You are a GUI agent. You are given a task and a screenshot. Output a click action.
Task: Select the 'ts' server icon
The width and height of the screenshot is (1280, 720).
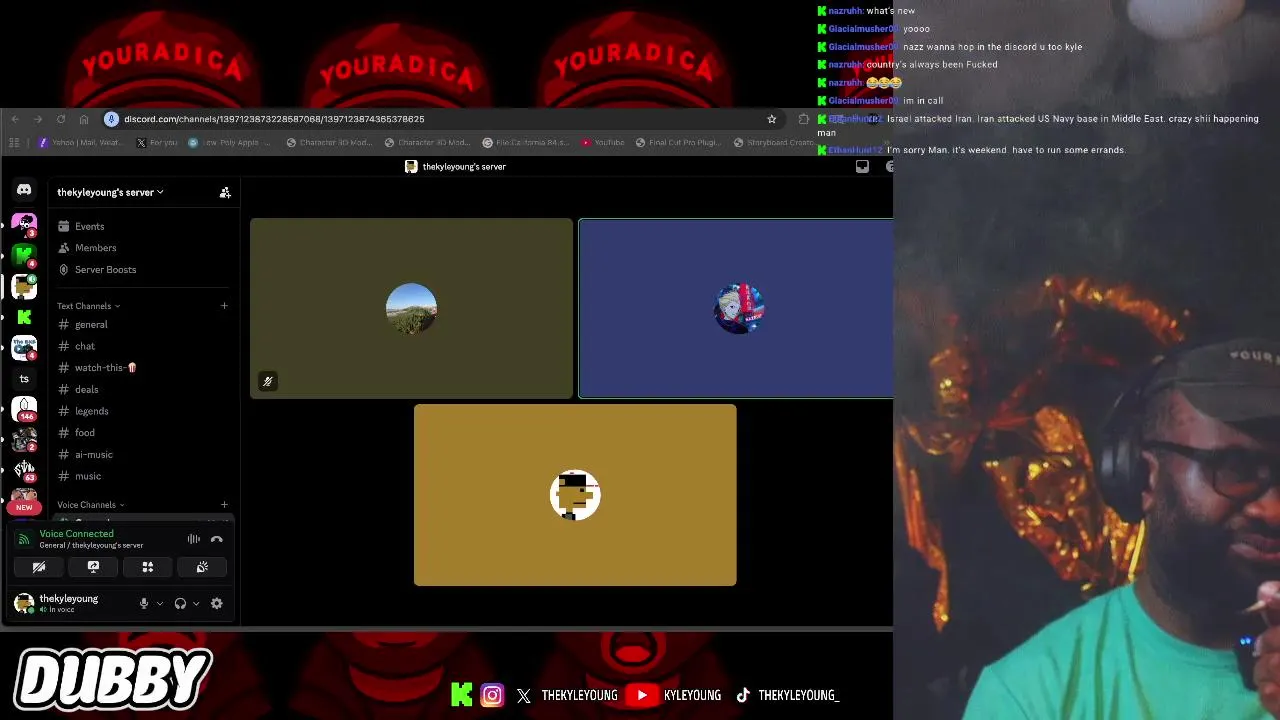point(24,379)
